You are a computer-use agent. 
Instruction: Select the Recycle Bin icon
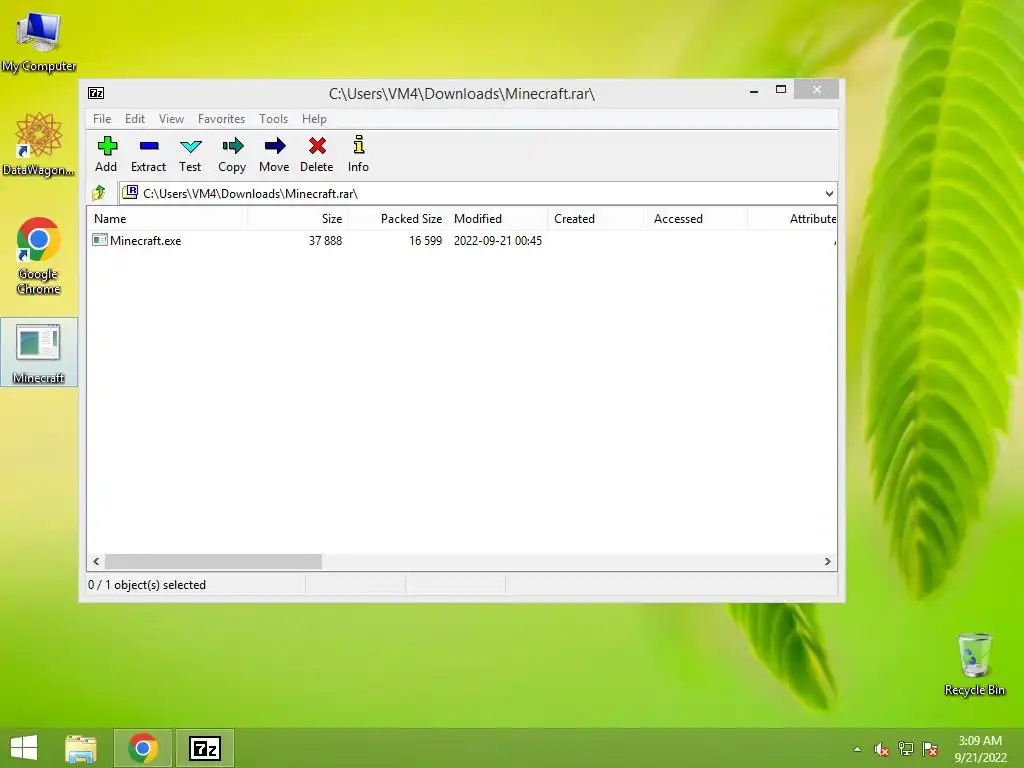coord(974,664)
